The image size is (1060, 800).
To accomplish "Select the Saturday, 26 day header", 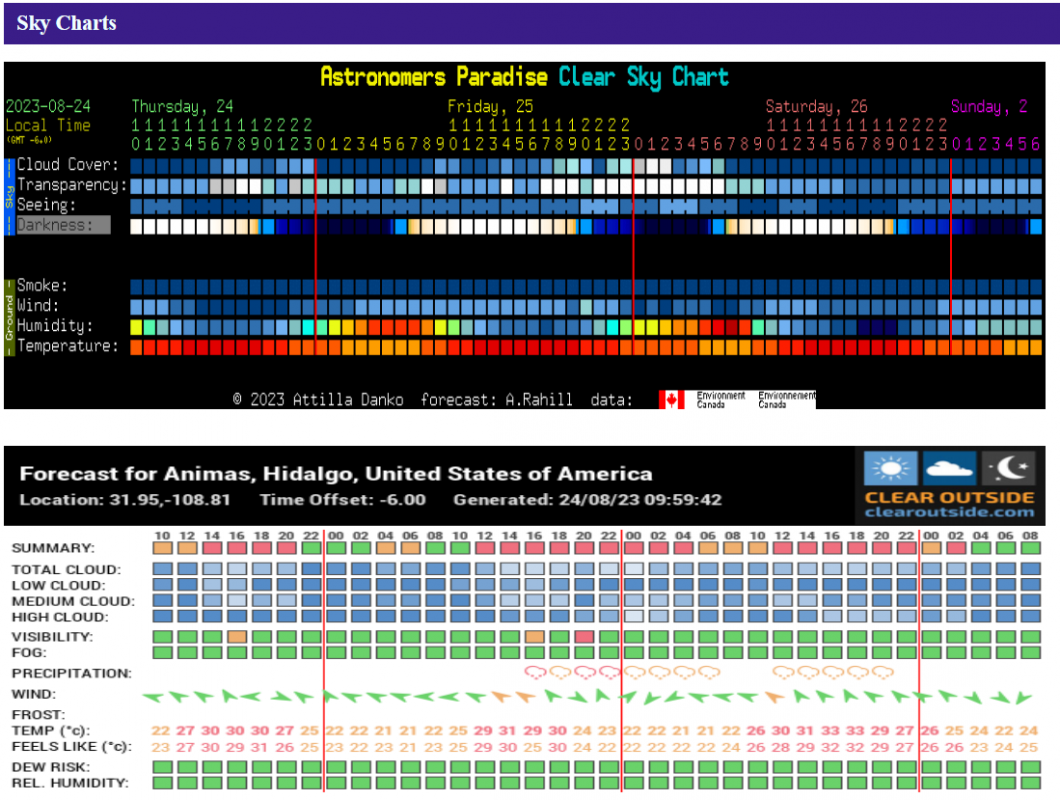I will [816, 106].
